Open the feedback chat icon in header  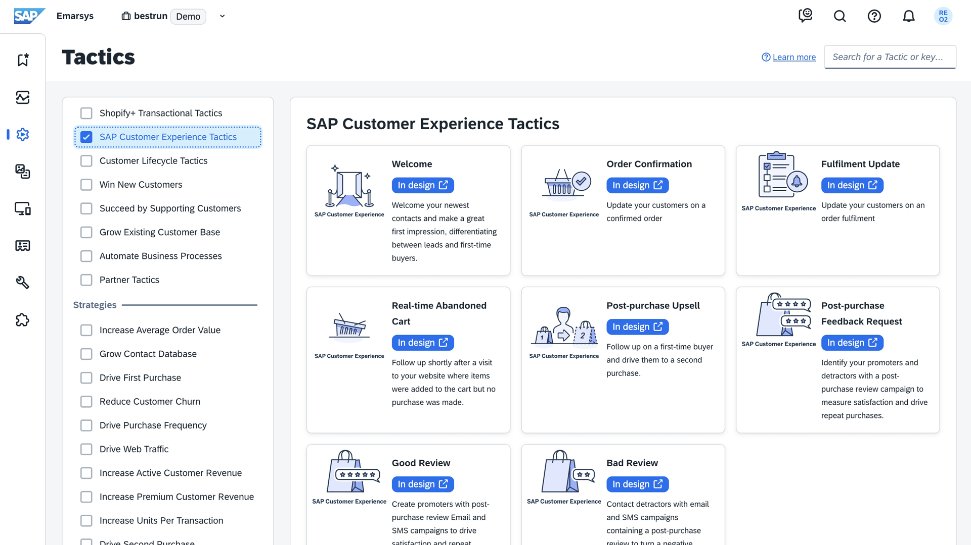pyautogui.click(x=806, y=16)
